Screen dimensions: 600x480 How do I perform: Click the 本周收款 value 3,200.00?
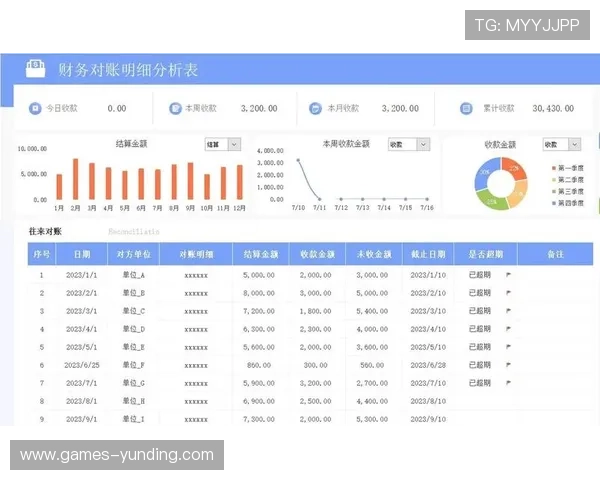(x=259, y=108)
